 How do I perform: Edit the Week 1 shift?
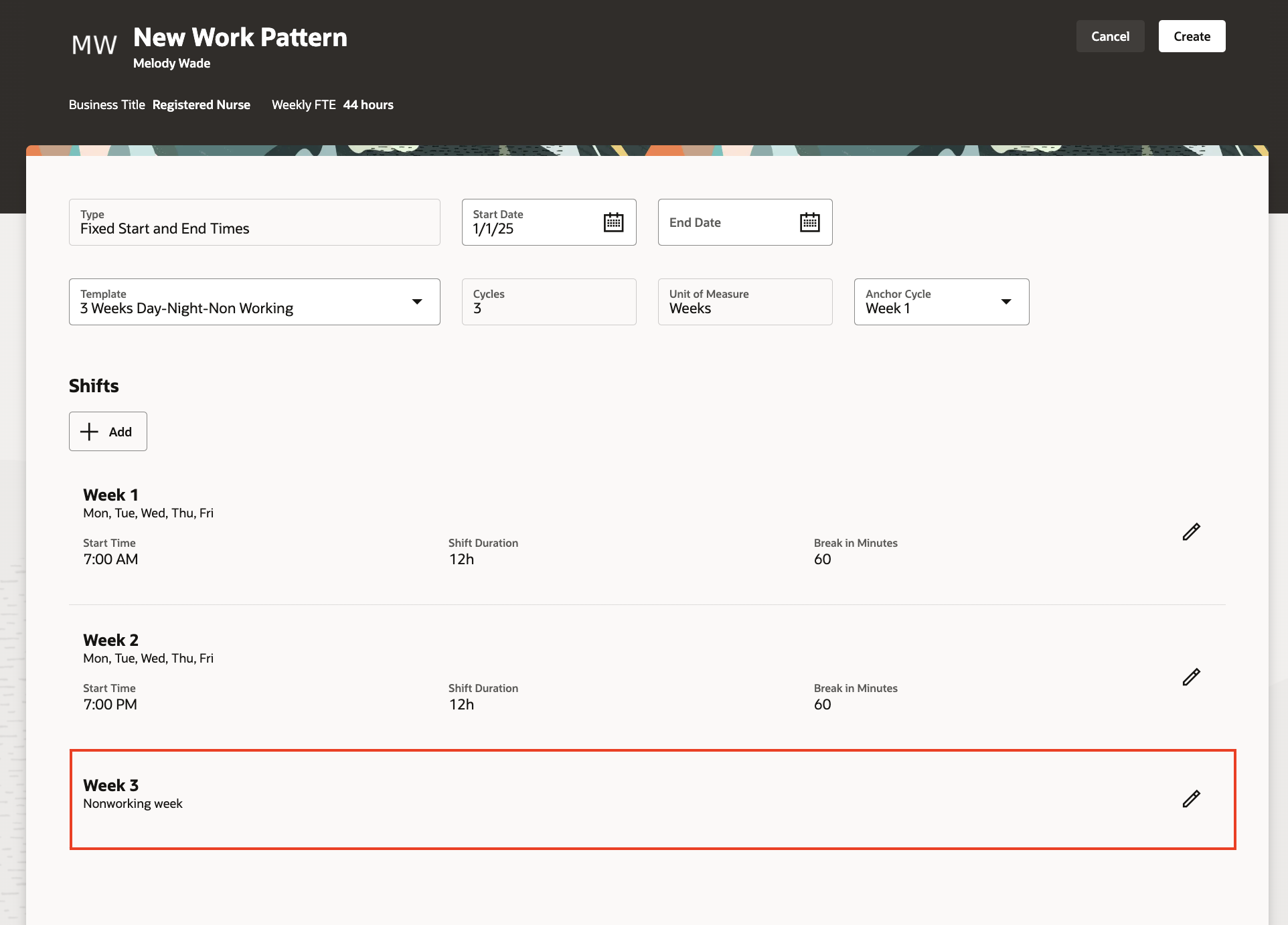pos(1191,532)
